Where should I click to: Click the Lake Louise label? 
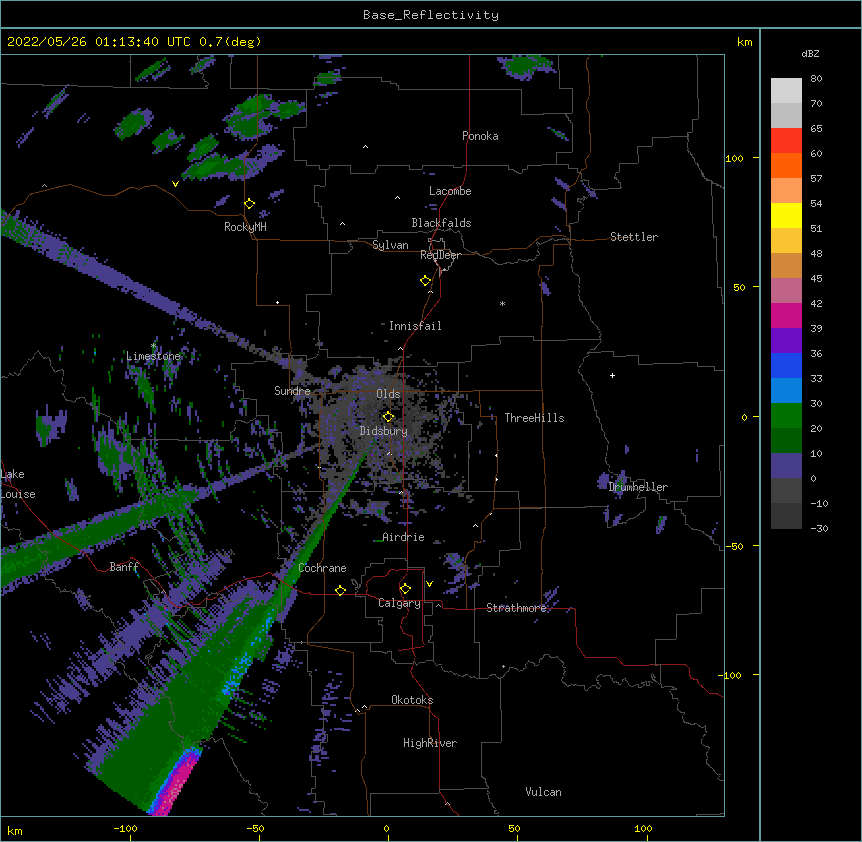[x=18, y=484]
